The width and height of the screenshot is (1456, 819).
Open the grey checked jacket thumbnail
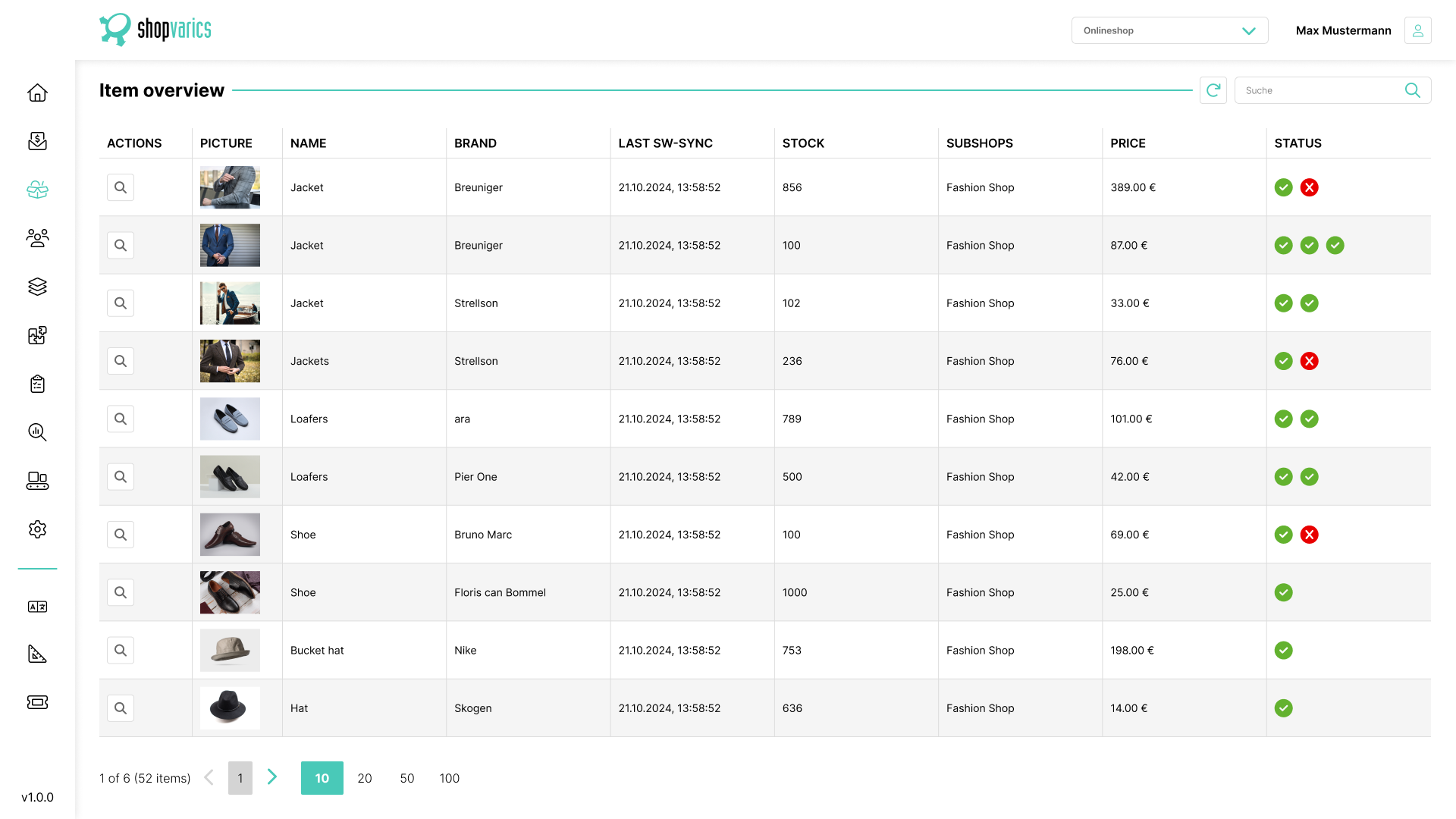pyautogui.click(x=230, y=187)
